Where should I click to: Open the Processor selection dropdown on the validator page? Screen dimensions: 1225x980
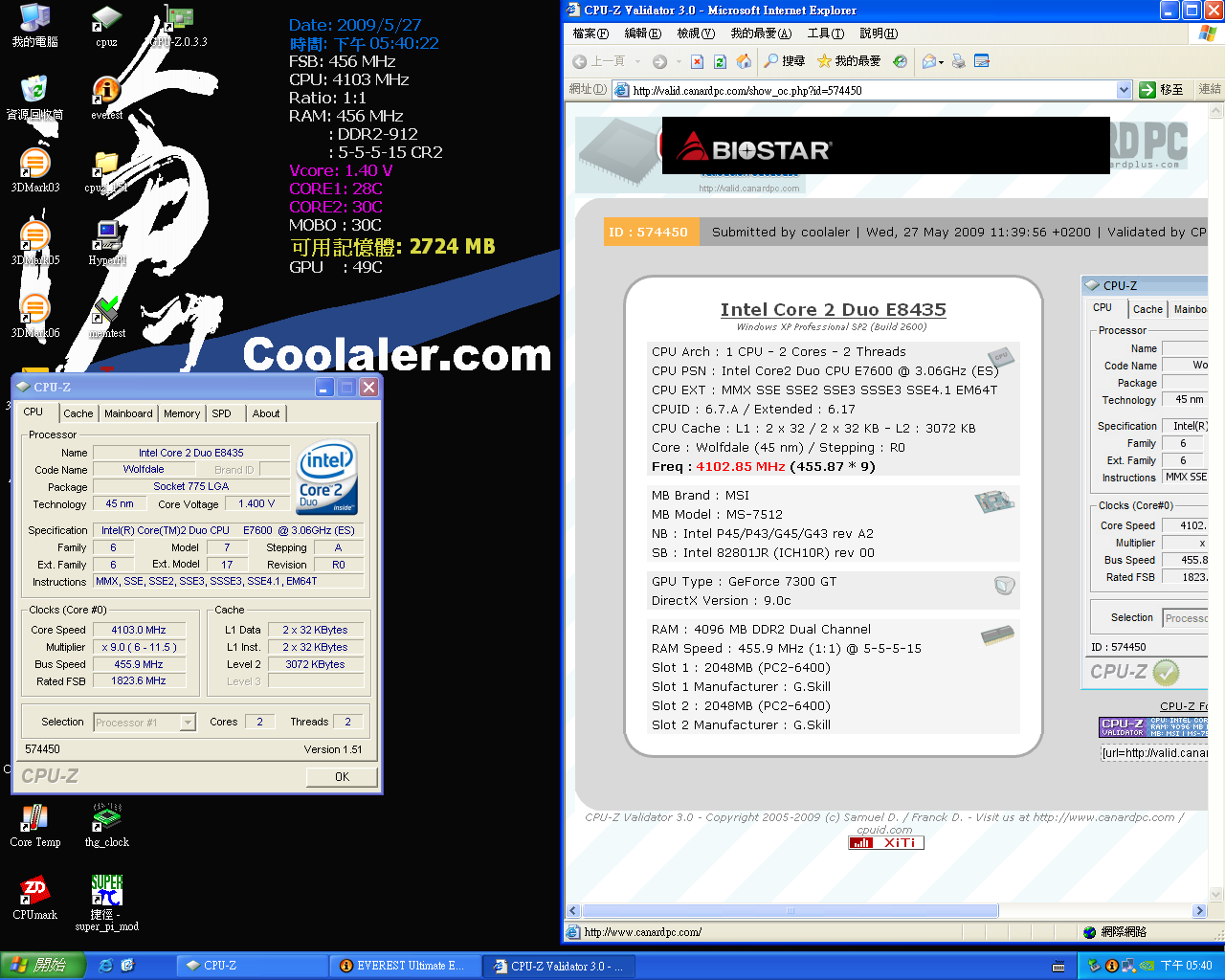1187,618
